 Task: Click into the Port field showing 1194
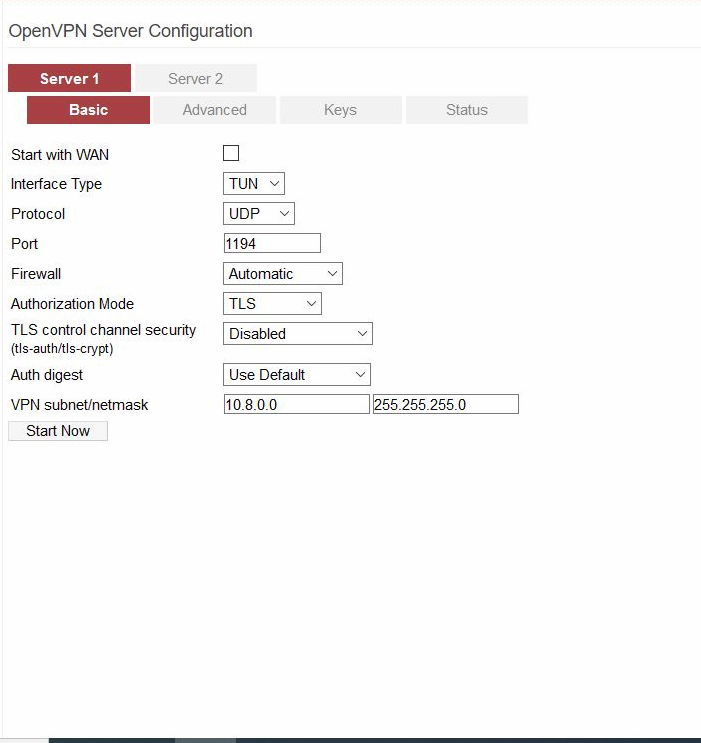tap(272, 244)
